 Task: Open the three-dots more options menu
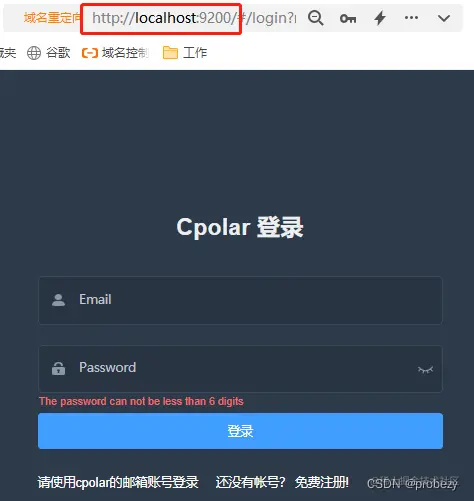[411, 18]
